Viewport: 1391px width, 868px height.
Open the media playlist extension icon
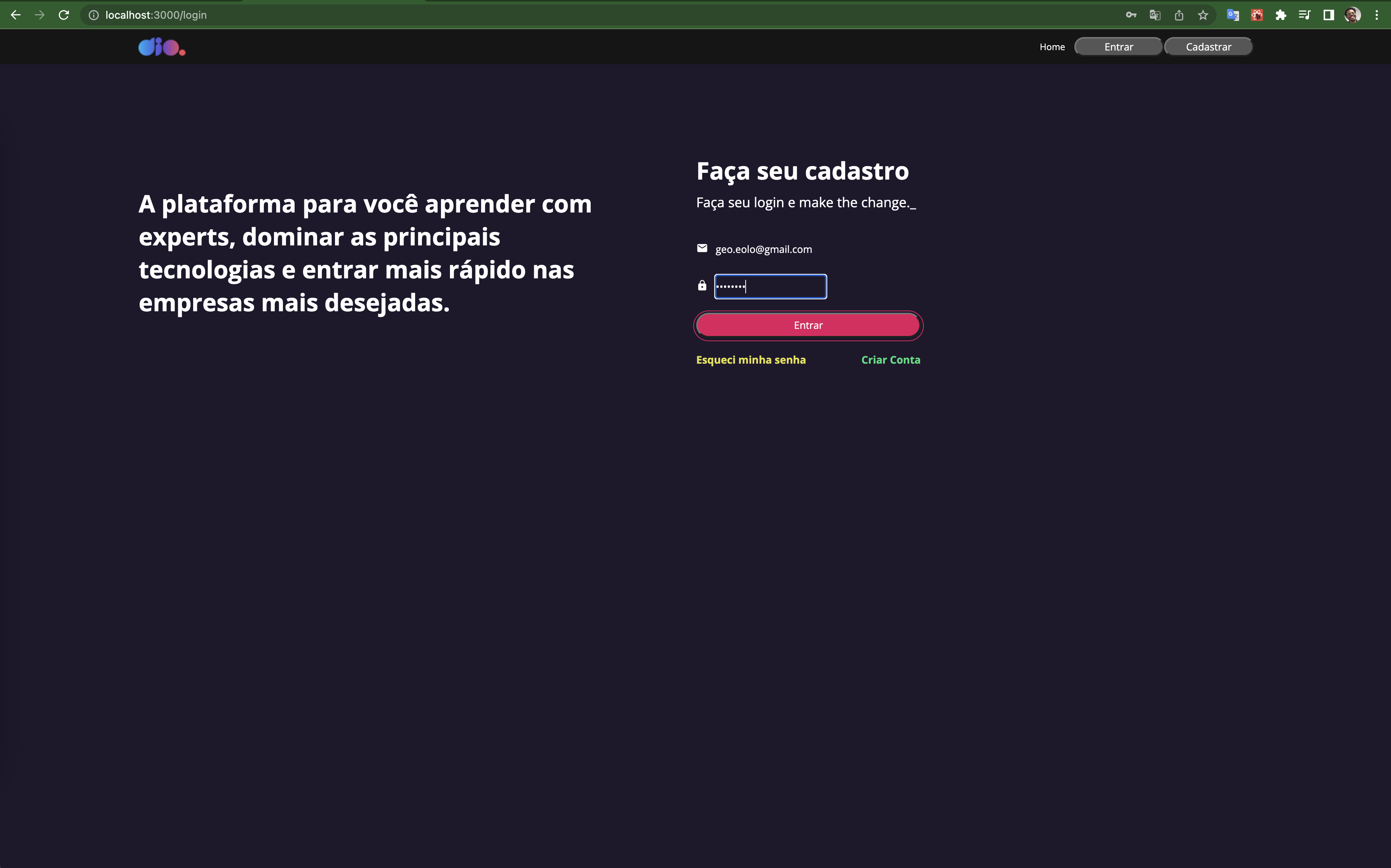(x=1304, y=15)
